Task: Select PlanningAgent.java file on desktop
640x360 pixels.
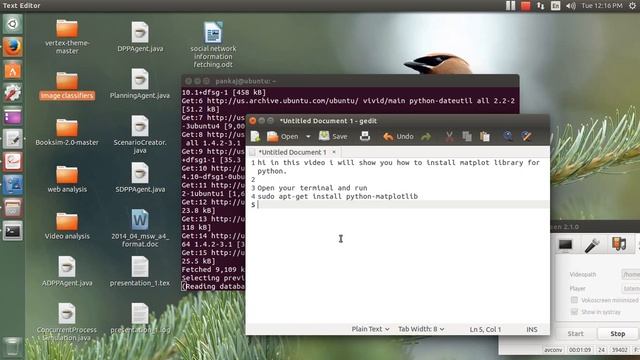Action: [x=140, y=84]
